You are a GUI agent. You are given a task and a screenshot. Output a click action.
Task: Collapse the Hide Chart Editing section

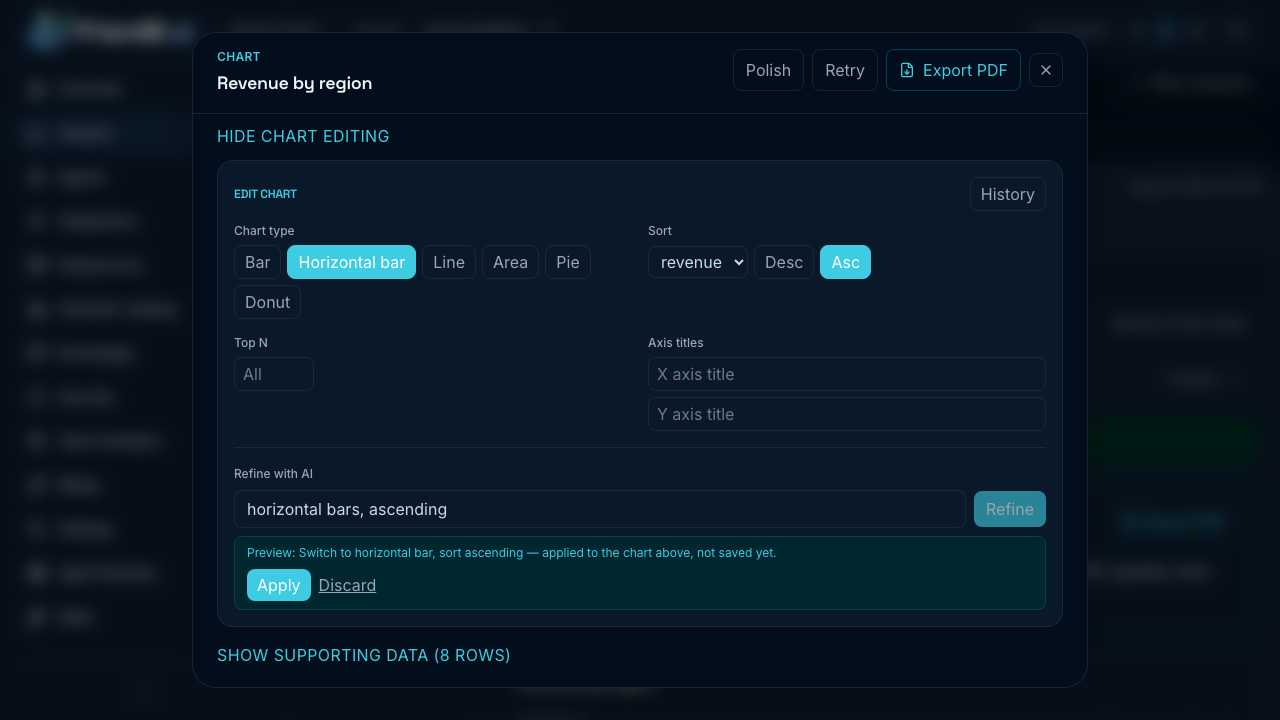coord(303,136)
